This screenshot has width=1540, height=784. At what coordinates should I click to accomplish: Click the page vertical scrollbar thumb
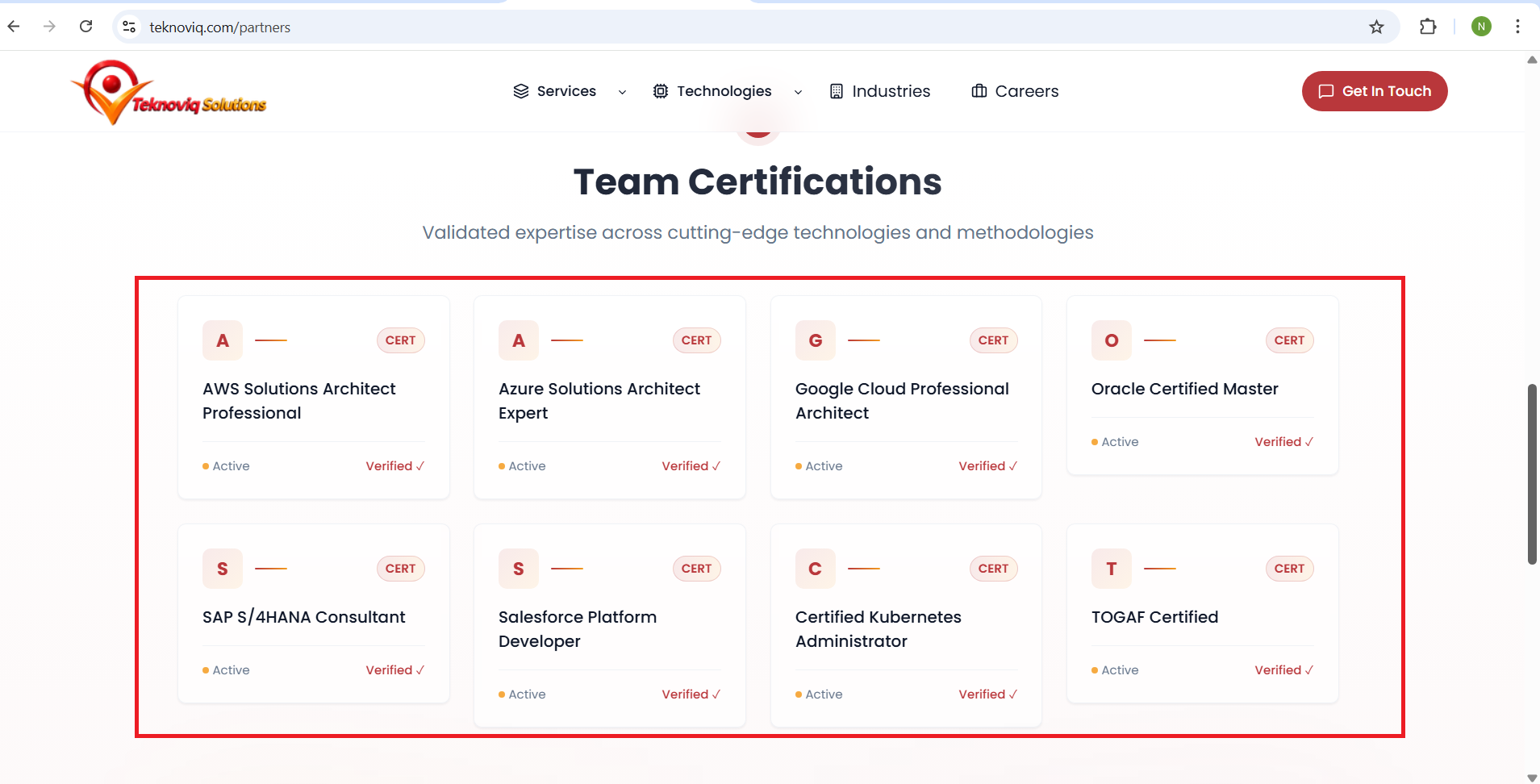[x=1532, y=474]
